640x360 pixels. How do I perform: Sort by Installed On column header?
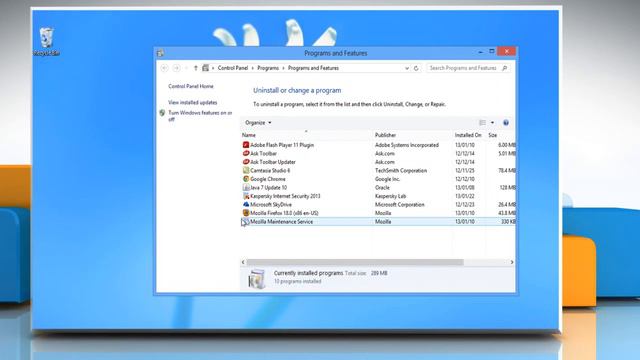469,135
